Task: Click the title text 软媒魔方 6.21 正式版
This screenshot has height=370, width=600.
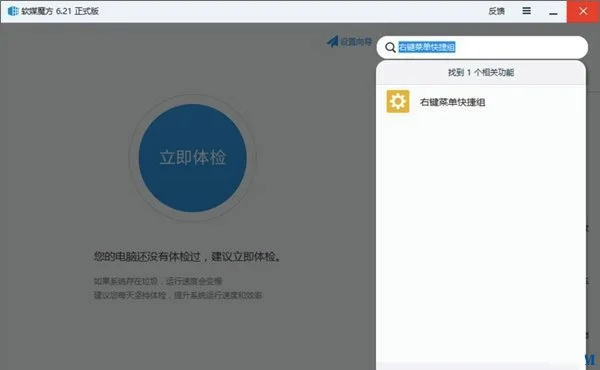Action: click(x=60, y=11)
